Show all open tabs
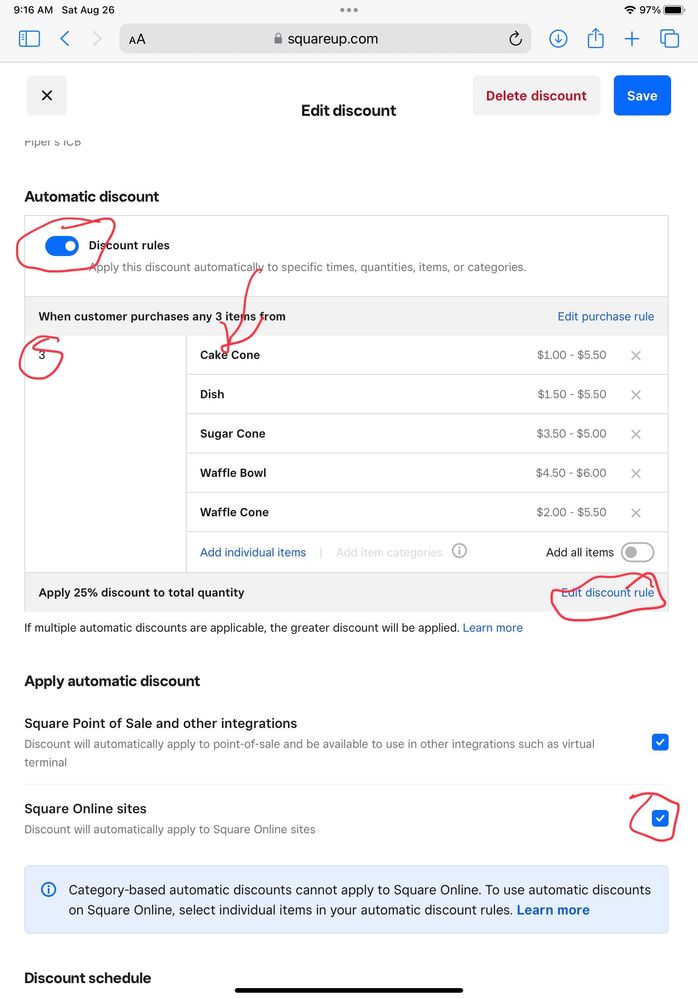 click(669, 39)
